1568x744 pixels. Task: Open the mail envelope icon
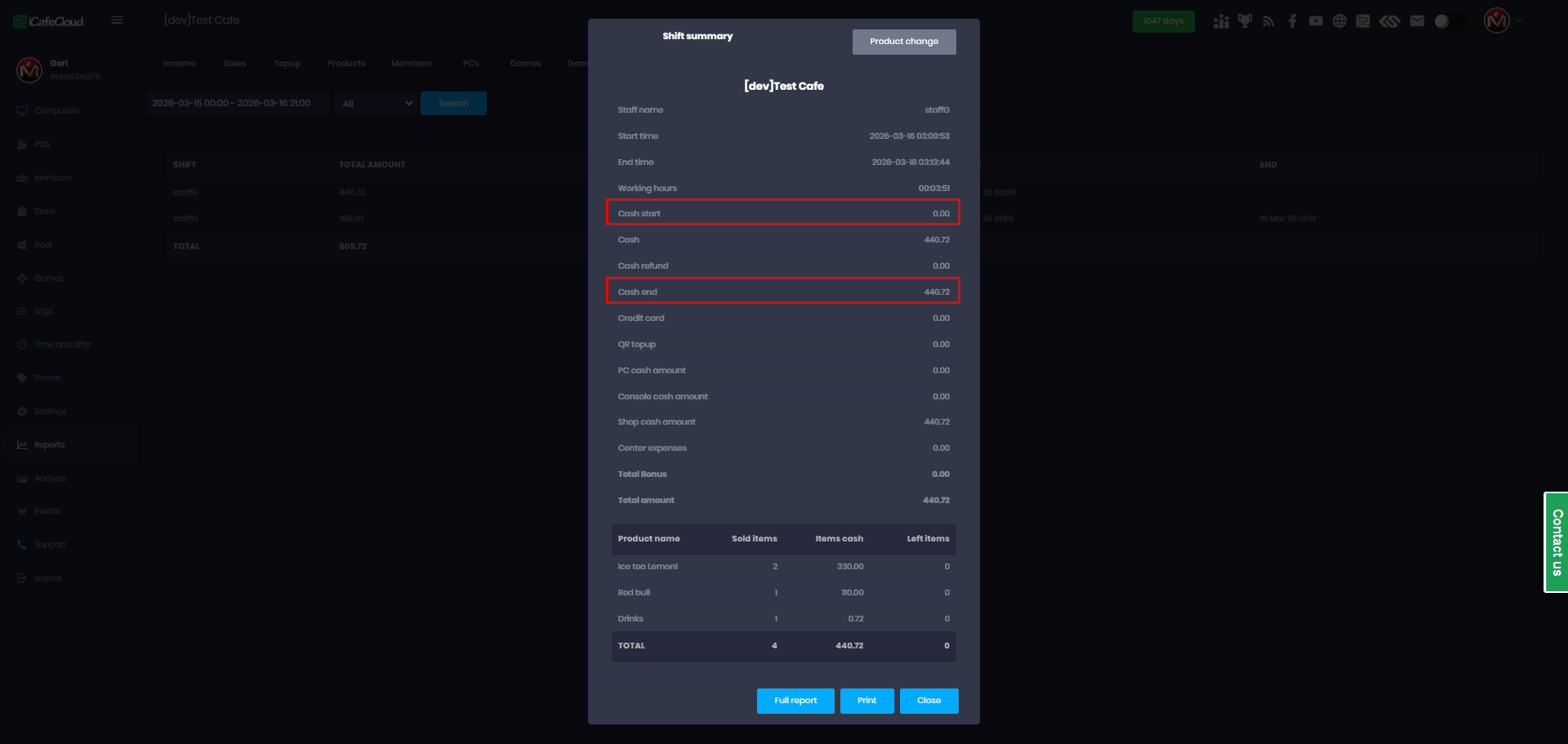(x=1417, y=21)
